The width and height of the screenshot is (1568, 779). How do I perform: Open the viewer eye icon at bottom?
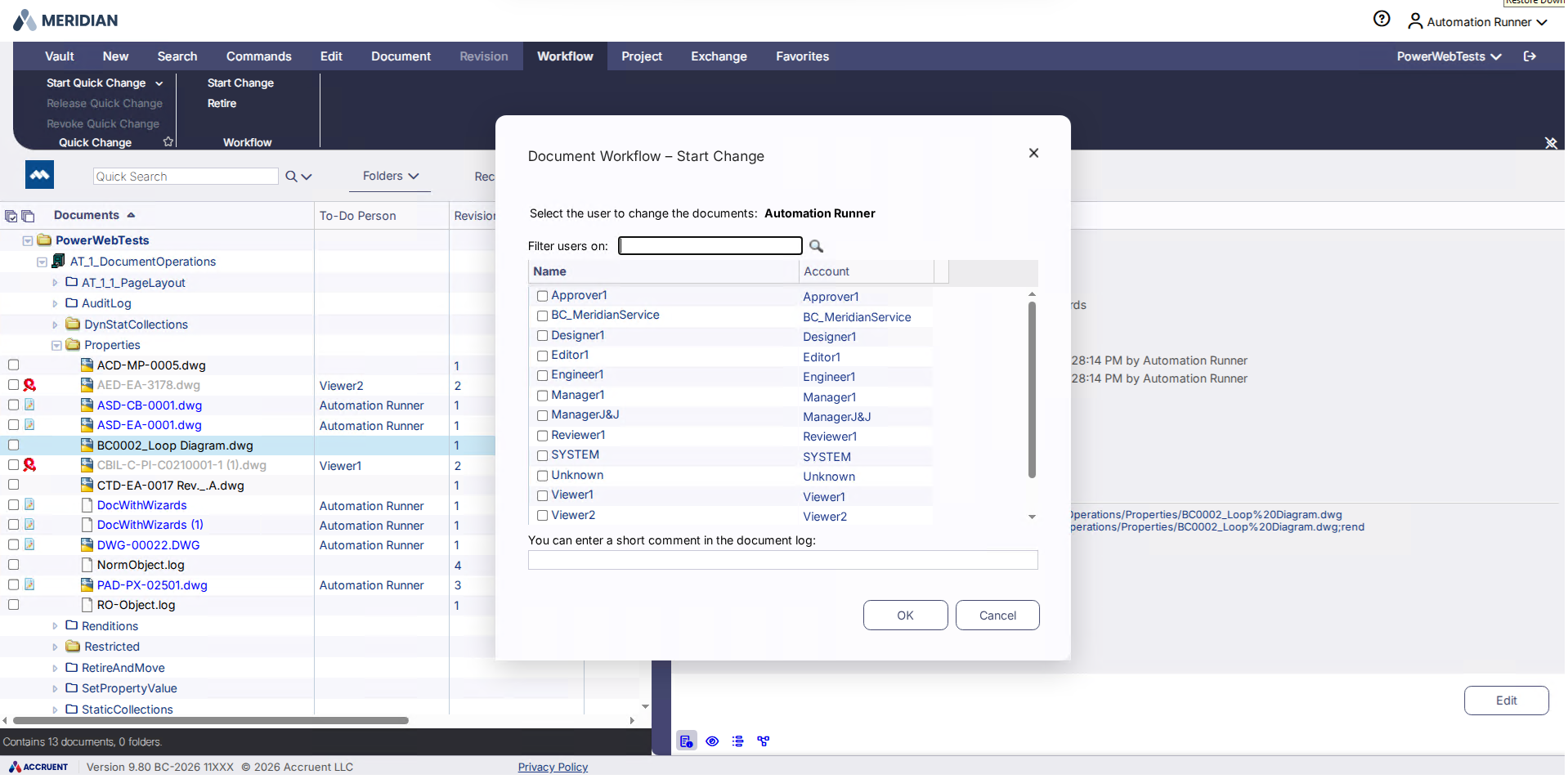[712, 741]
